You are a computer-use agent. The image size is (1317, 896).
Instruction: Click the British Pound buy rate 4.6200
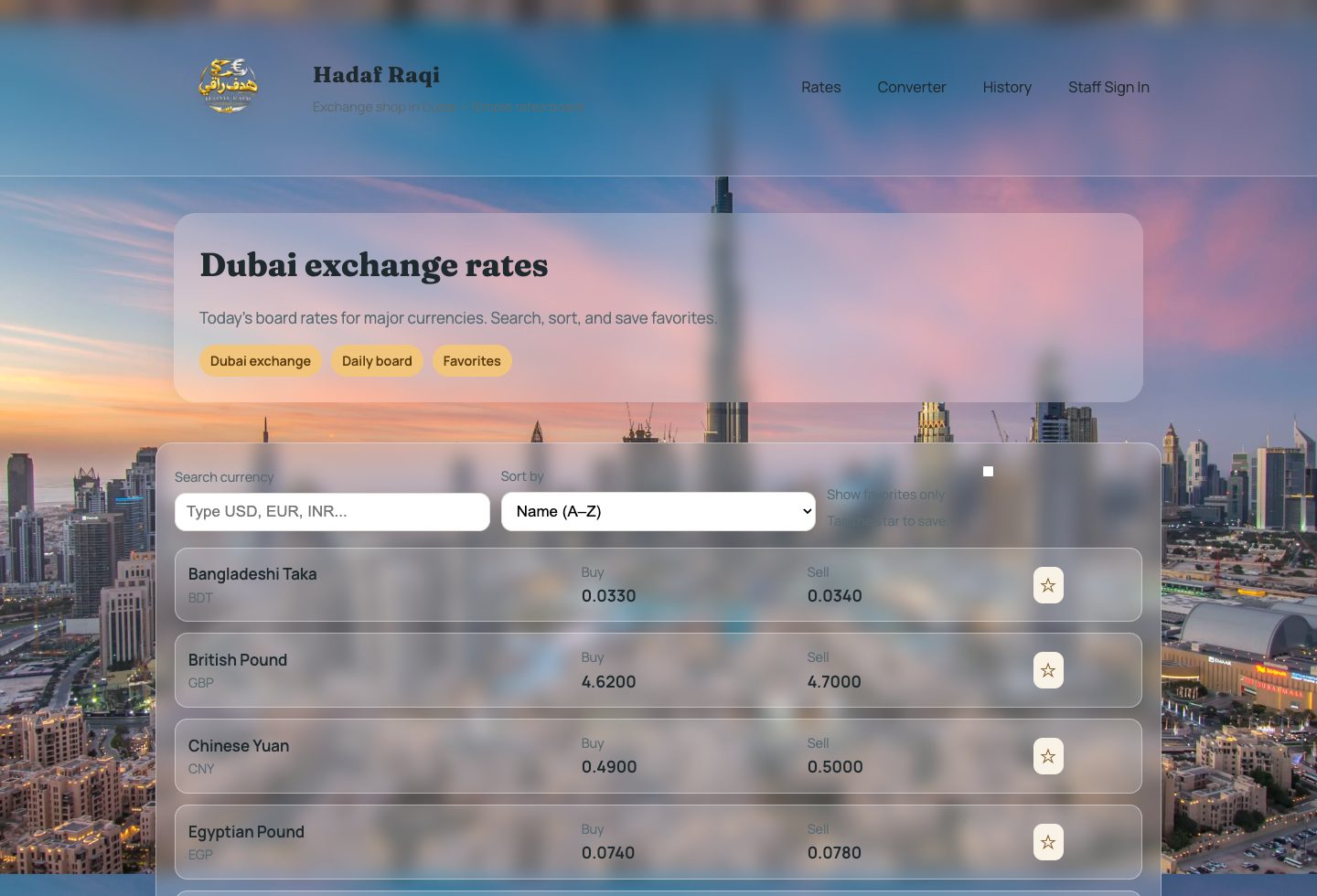609,682
